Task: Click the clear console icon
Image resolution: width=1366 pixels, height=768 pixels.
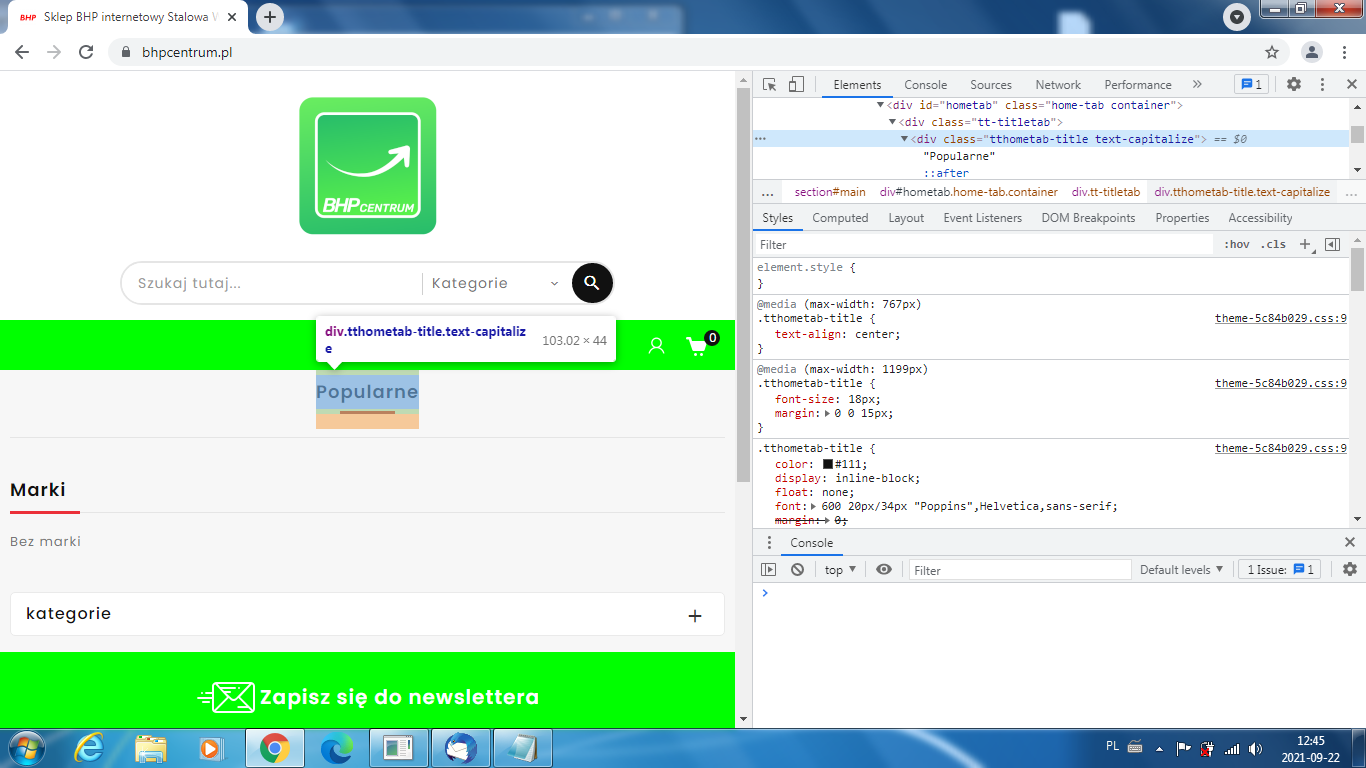Action: tap(797, 570)
